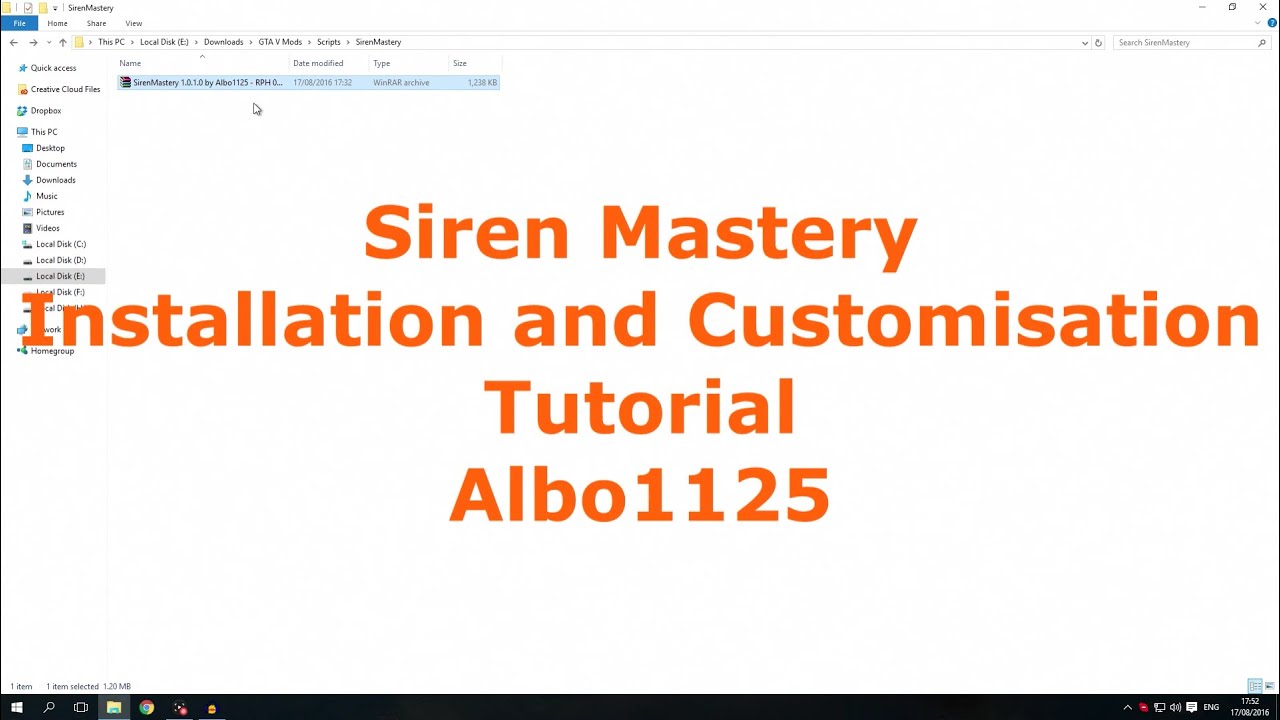Click the network icon in system tray
1280x720 pixels.
(1159, 707)
